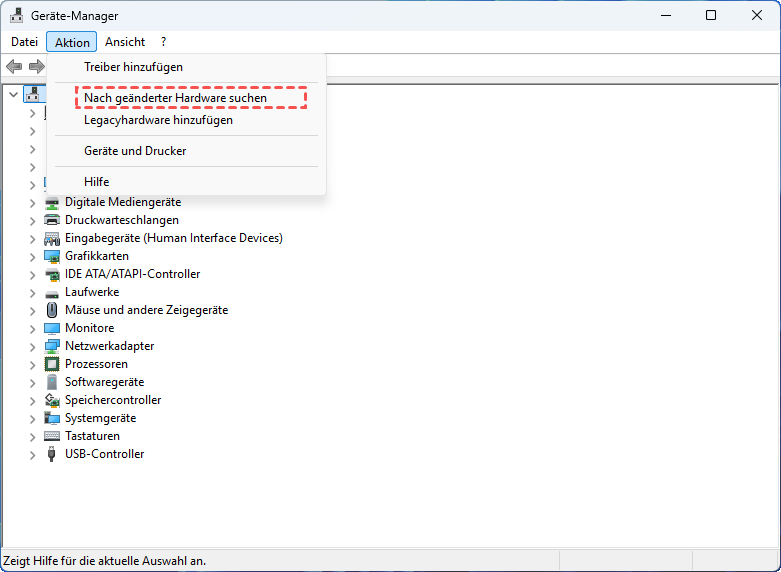Click the back arrow toolbar icon
781x572 pixels.
pyautogui.click(x=14, y=66)
